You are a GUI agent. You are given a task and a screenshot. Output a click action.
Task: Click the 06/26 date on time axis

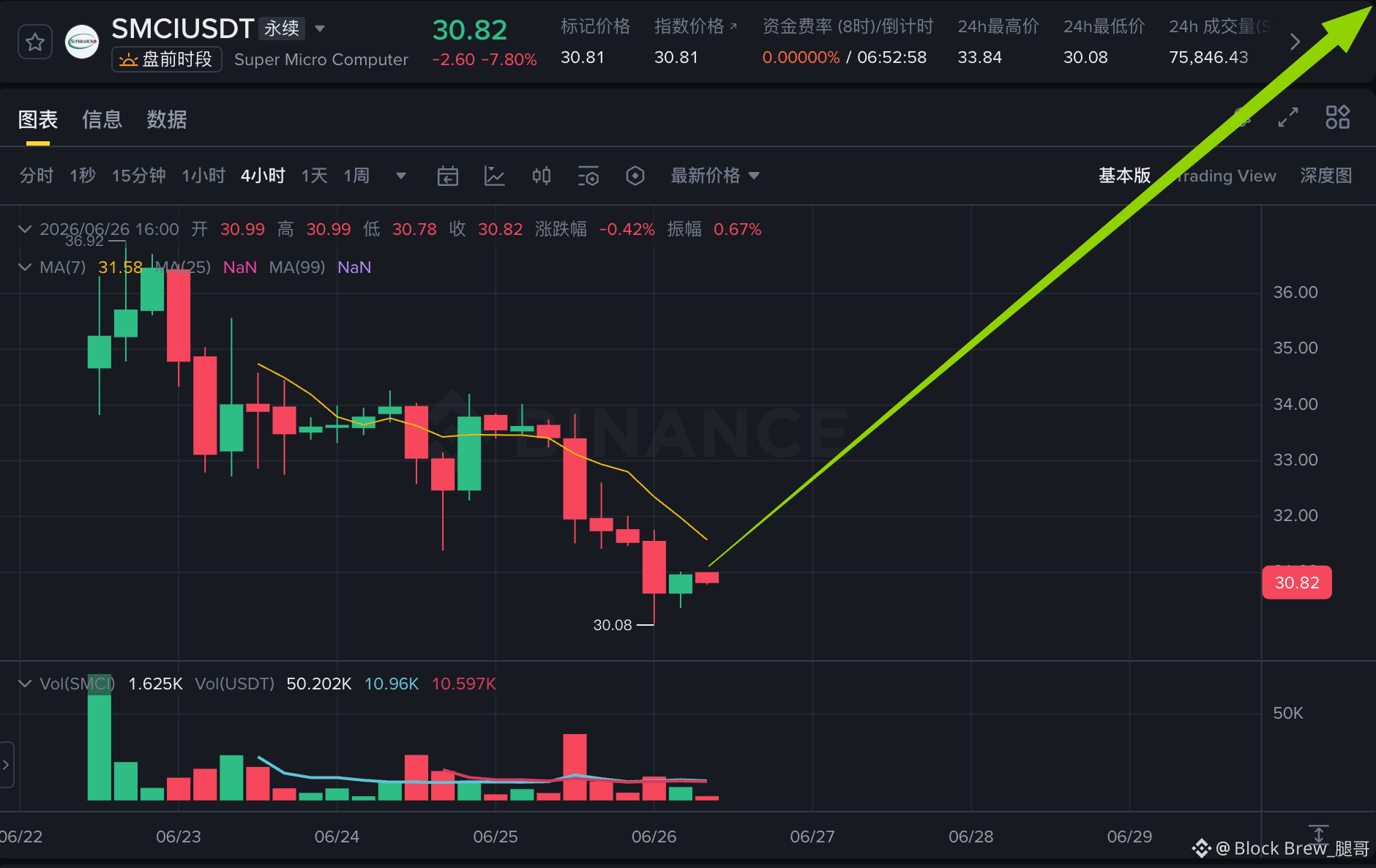654,837
